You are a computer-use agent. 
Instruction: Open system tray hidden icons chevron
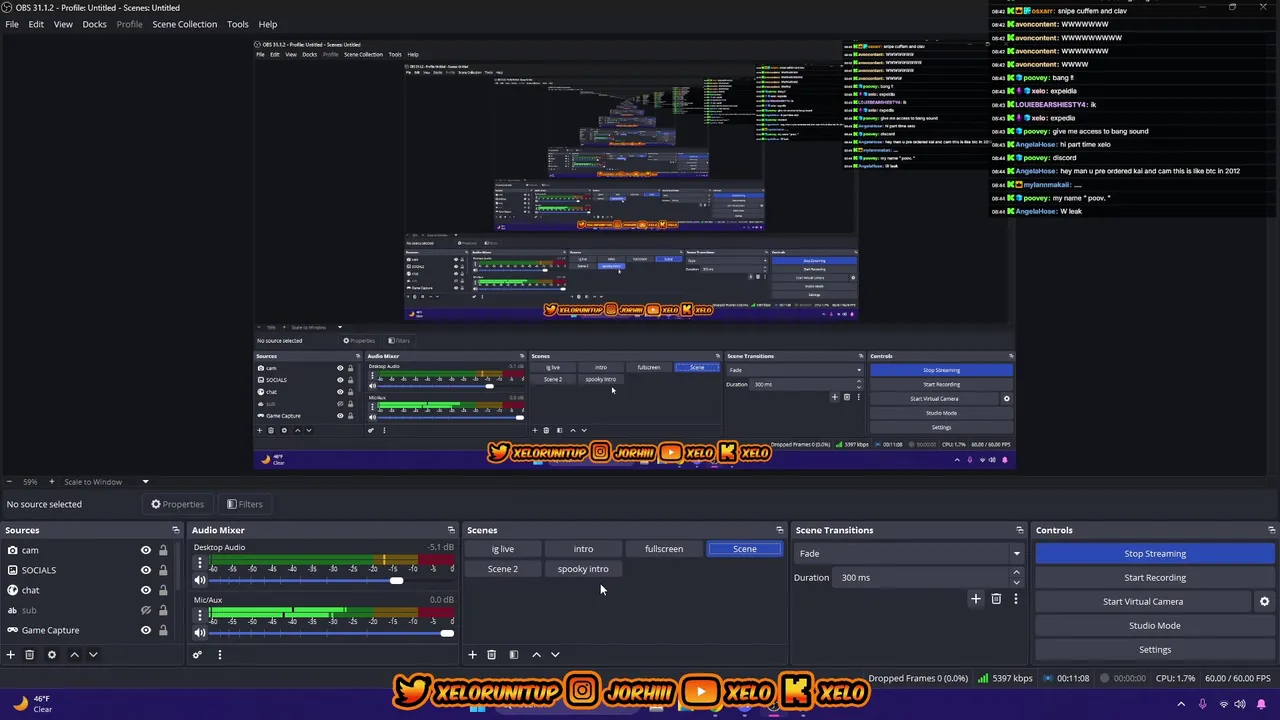click(x=1182, y=704)
